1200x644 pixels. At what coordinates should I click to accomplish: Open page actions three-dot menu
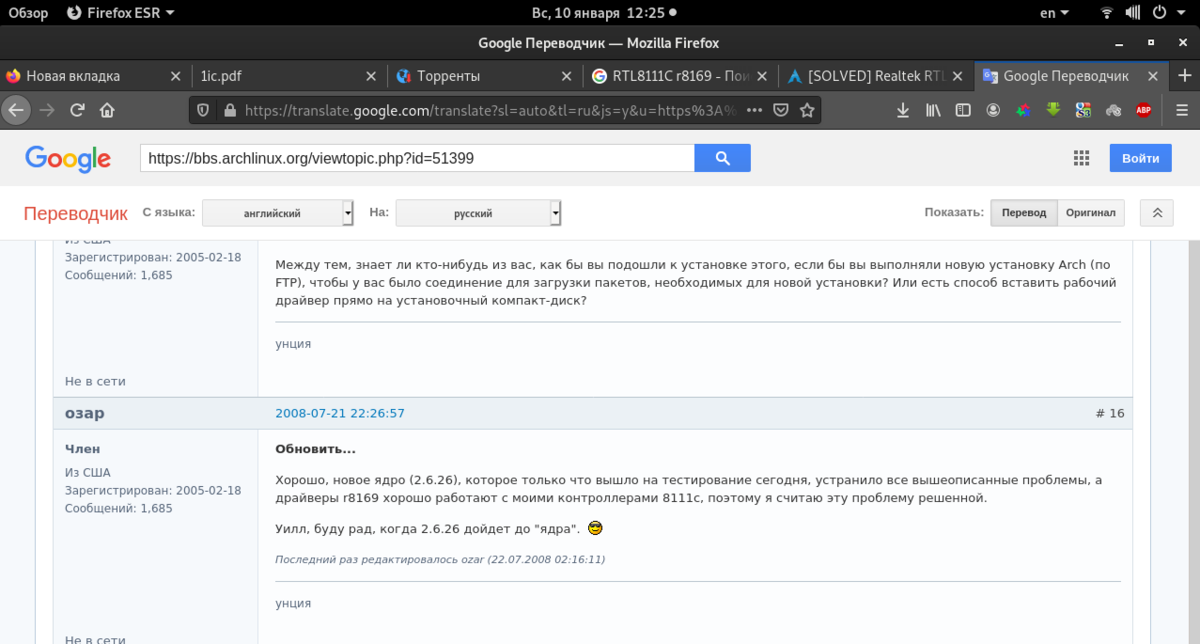point(755,110)
